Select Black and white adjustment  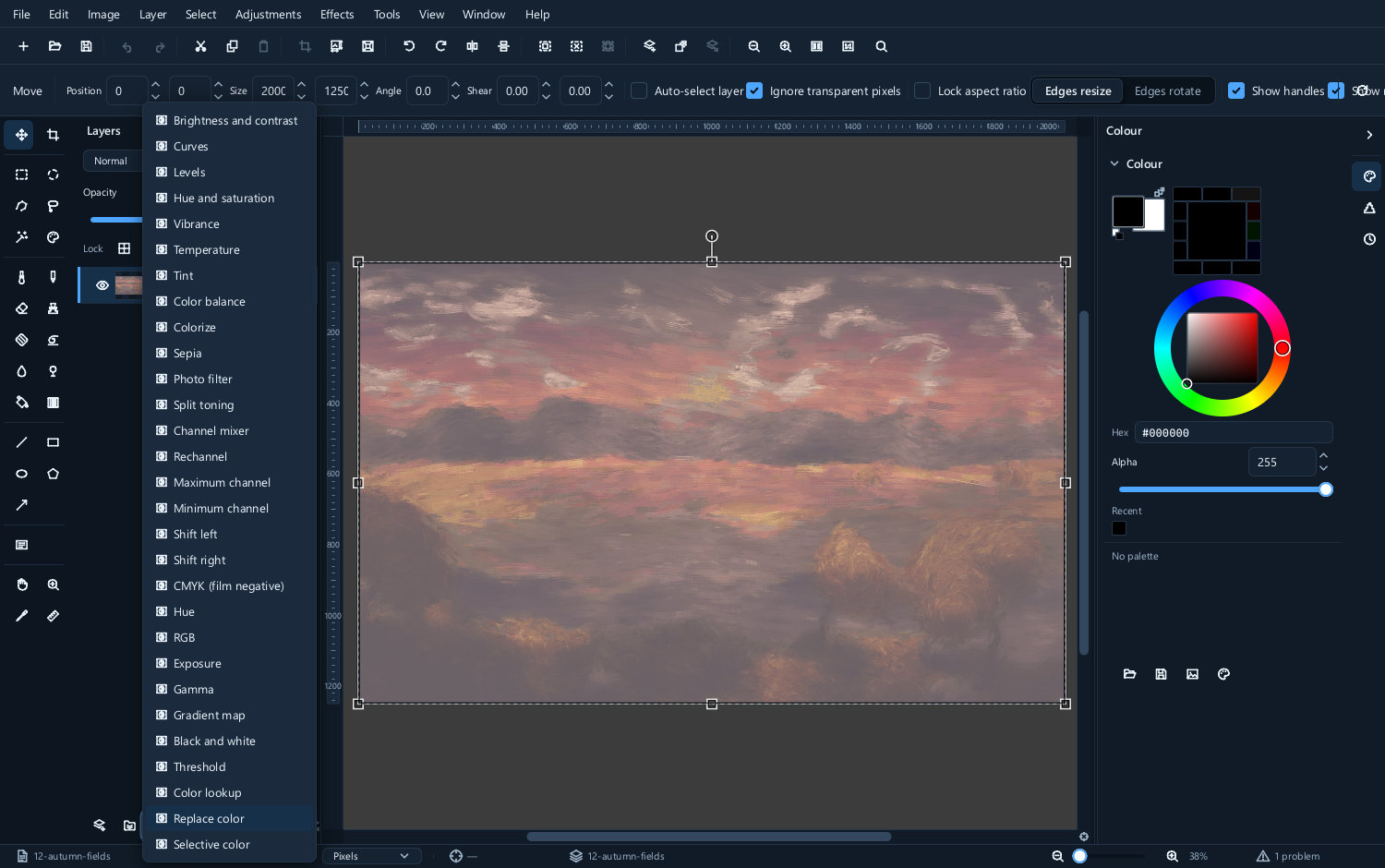(229, 741)
